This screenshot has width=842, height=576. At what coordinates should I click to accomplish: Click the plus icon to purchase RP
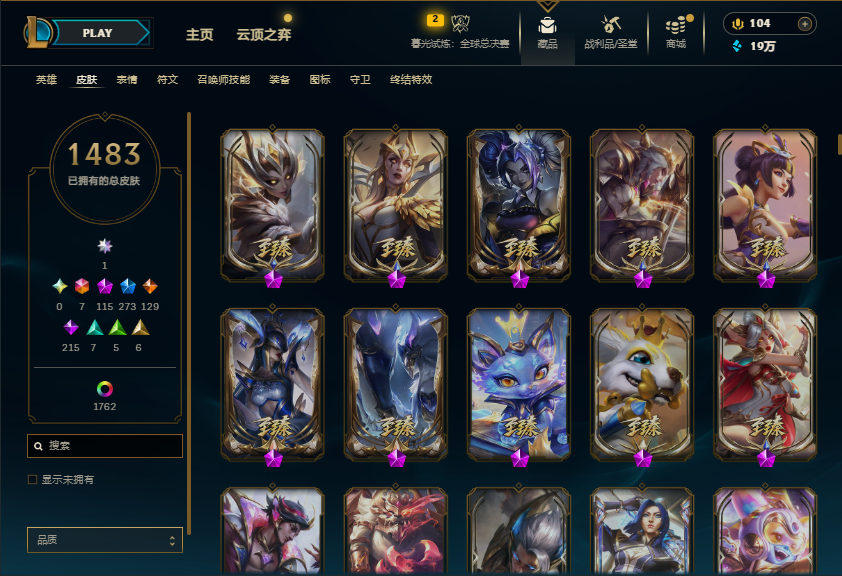[804, 24]
